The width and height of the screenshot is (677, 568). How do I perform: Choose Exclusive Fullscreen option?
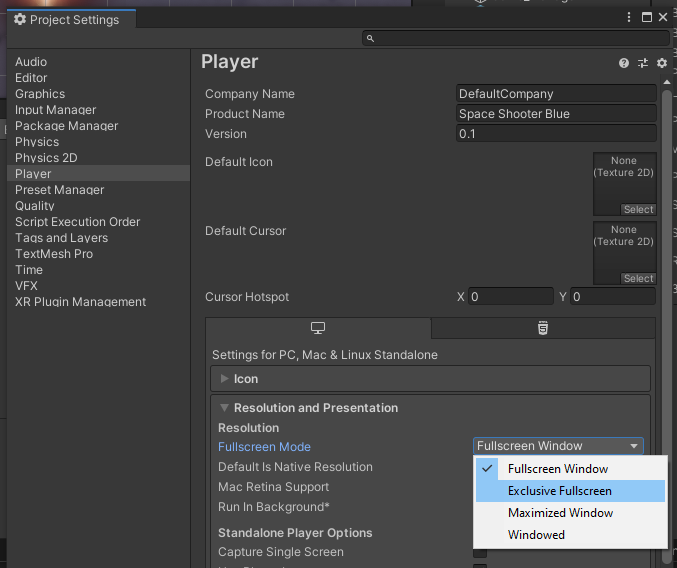tap(570, 491)
